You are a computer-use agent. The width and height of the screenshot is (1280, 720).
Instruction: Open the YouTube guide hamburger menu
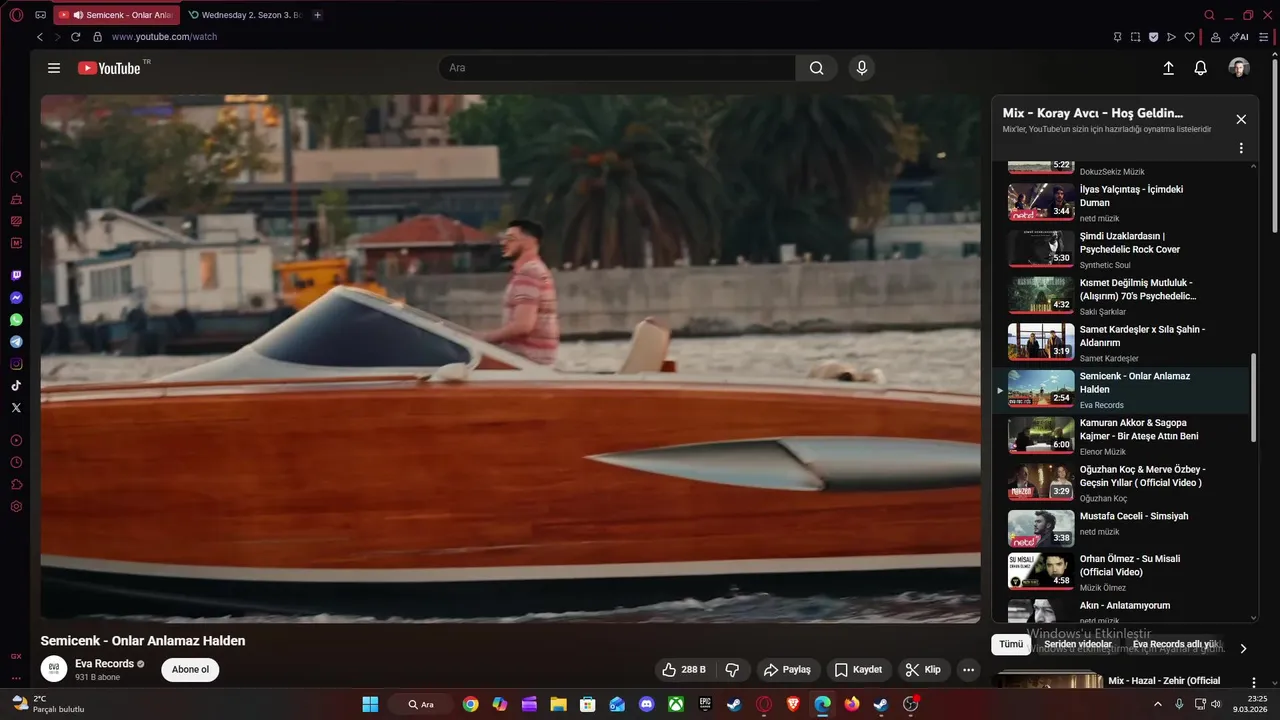click(x=54, y=68)
